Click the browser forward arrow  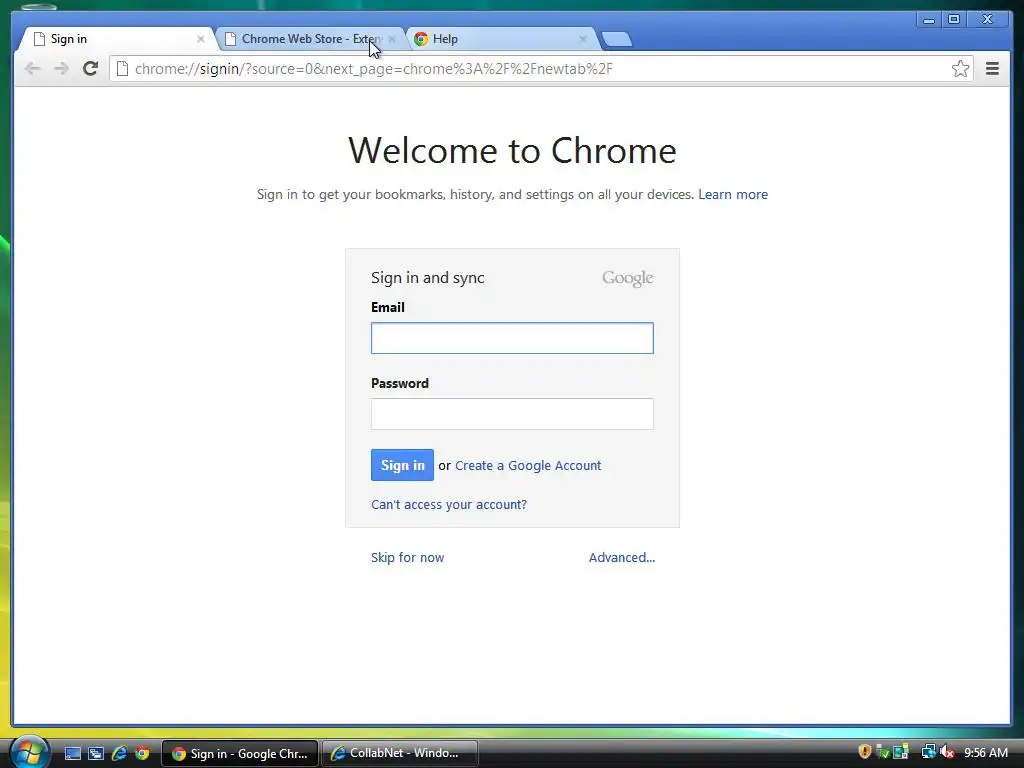pos(61,69)
